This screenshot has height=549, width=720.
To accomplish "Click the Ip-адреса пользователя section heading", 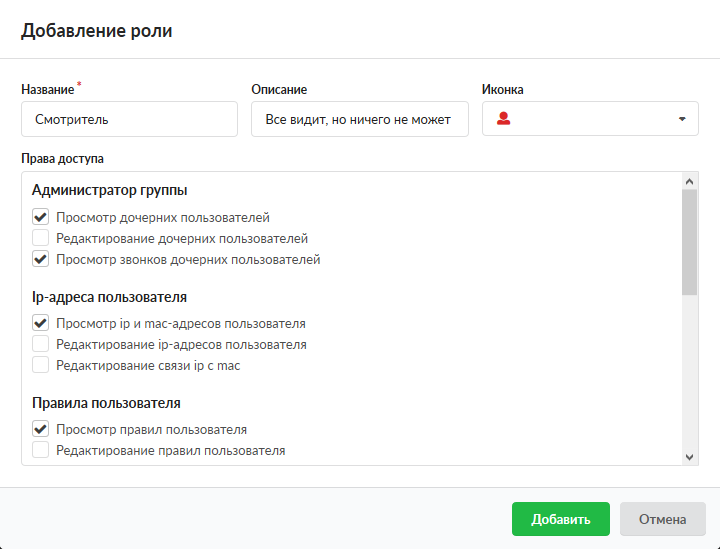I will (x=110, y=297).
